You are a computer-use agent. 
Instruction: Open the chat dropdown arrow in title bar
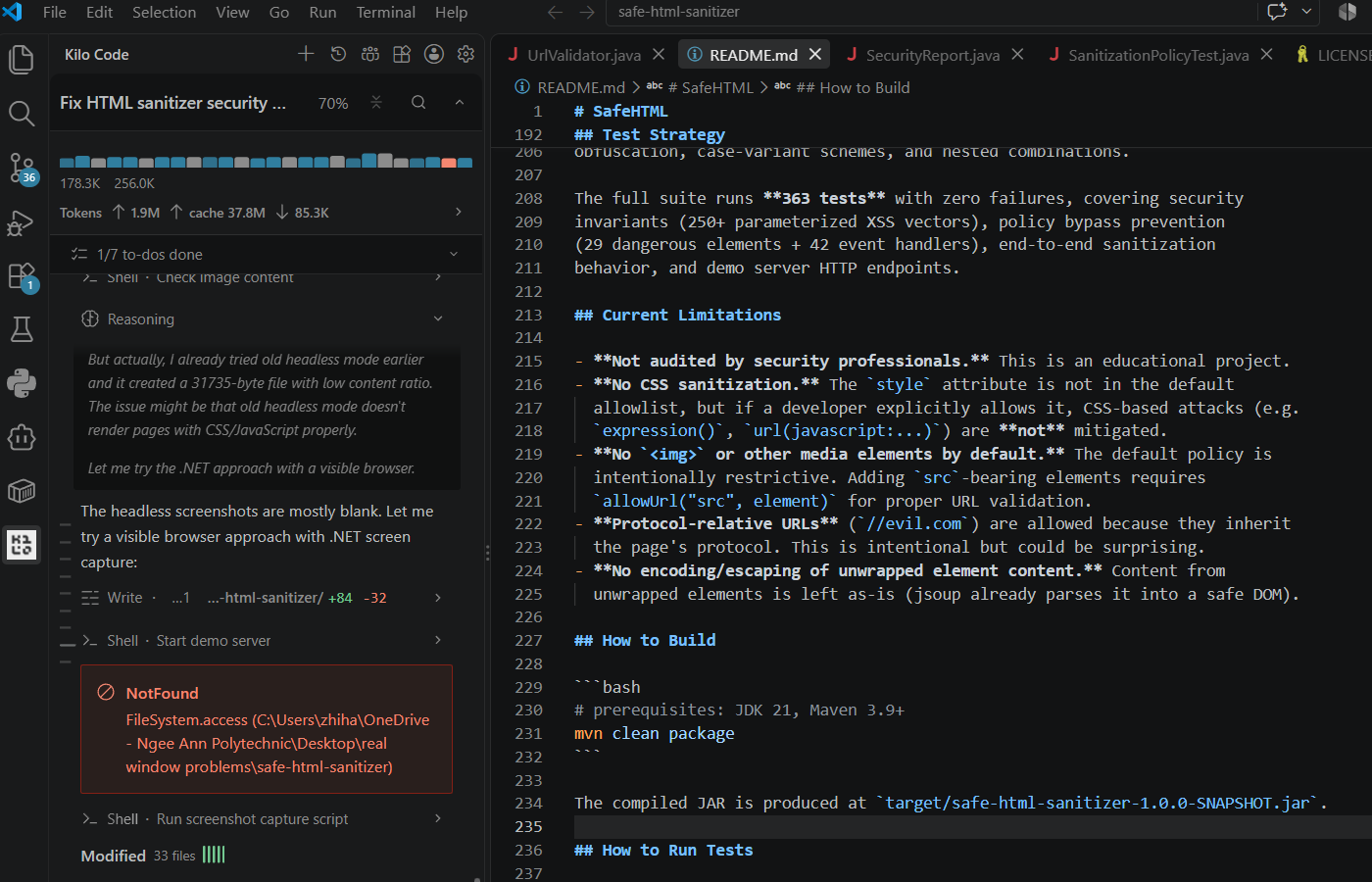point(1306,12)
